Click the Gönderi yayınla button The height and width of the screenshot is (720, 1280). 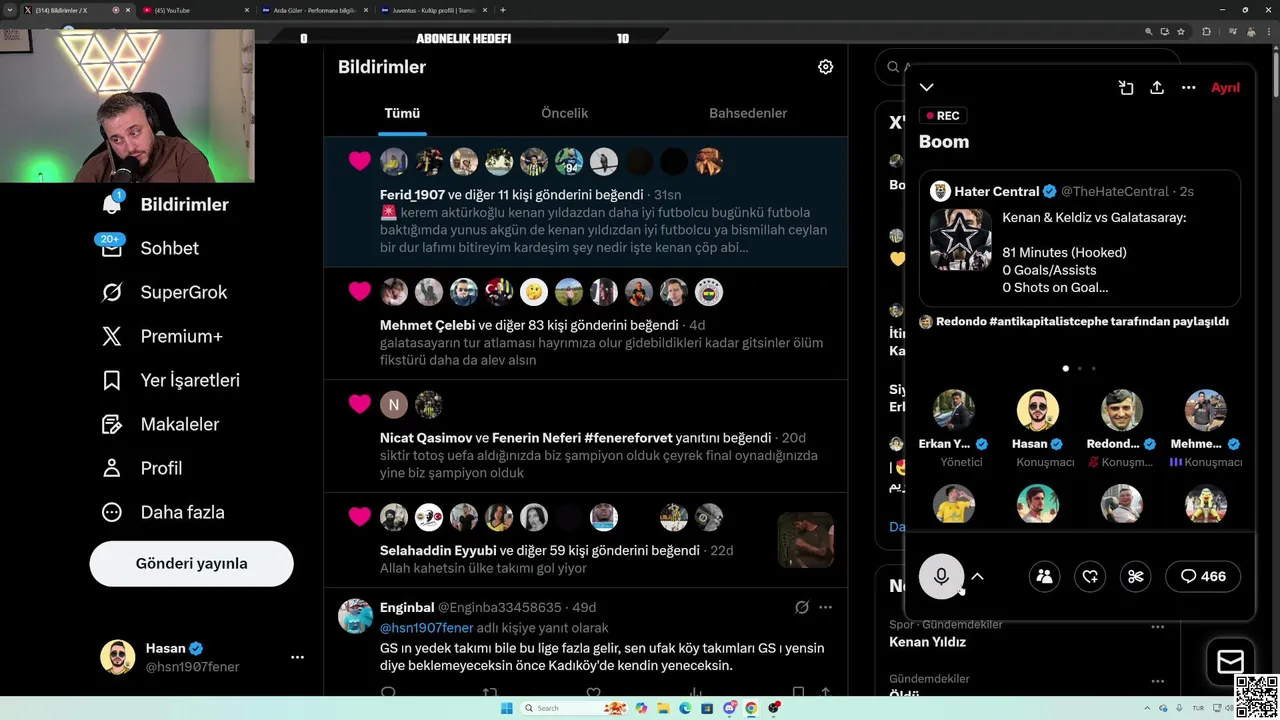[x=191, y=563]
